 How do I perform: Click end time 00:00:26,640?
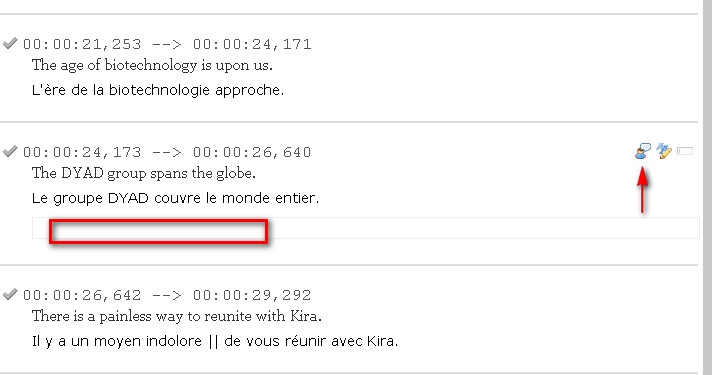[x=252, y=152]
